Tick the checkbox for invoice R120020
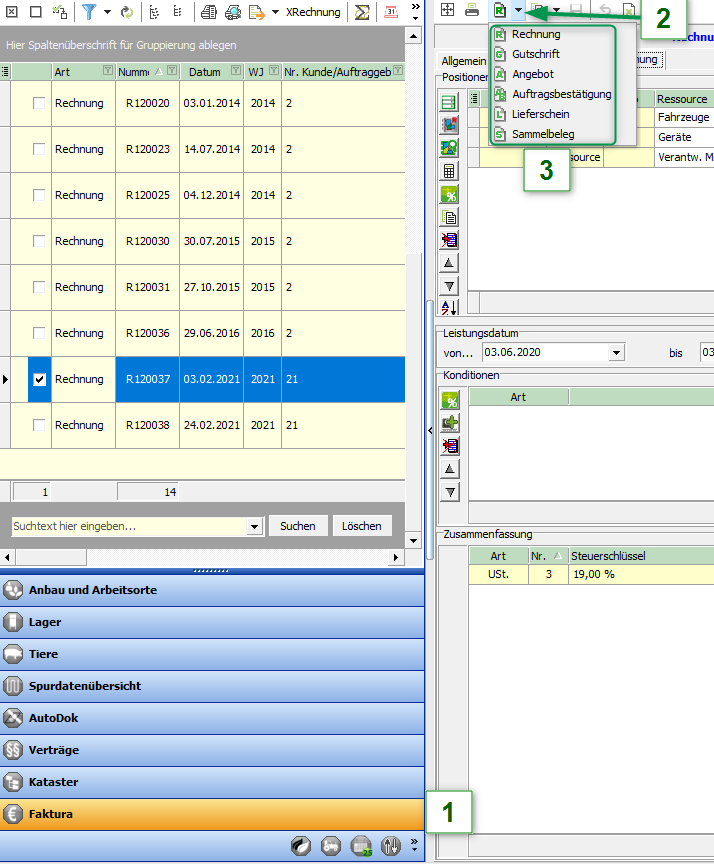 point(39,103)
